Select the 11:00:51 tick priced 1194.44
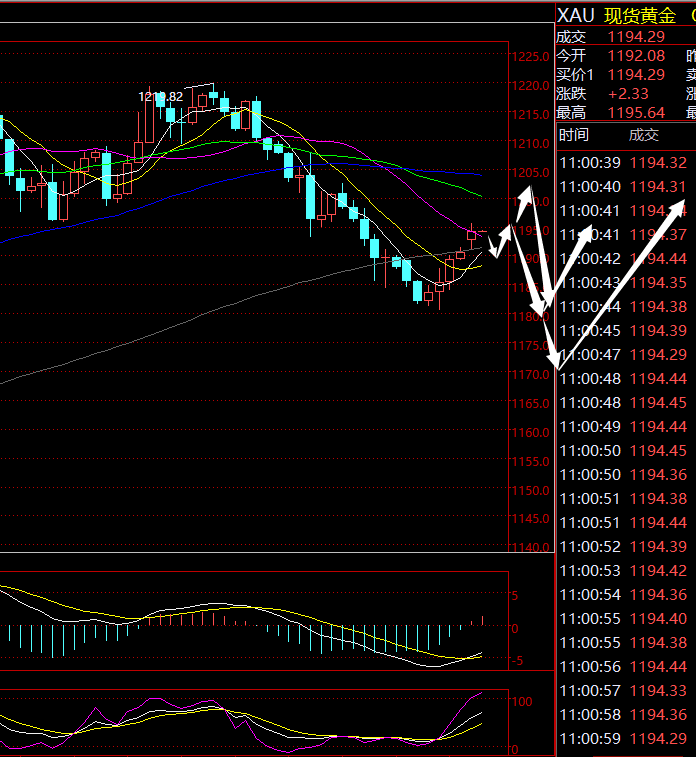This screenshot has width=696, height=757. point(623,523)
